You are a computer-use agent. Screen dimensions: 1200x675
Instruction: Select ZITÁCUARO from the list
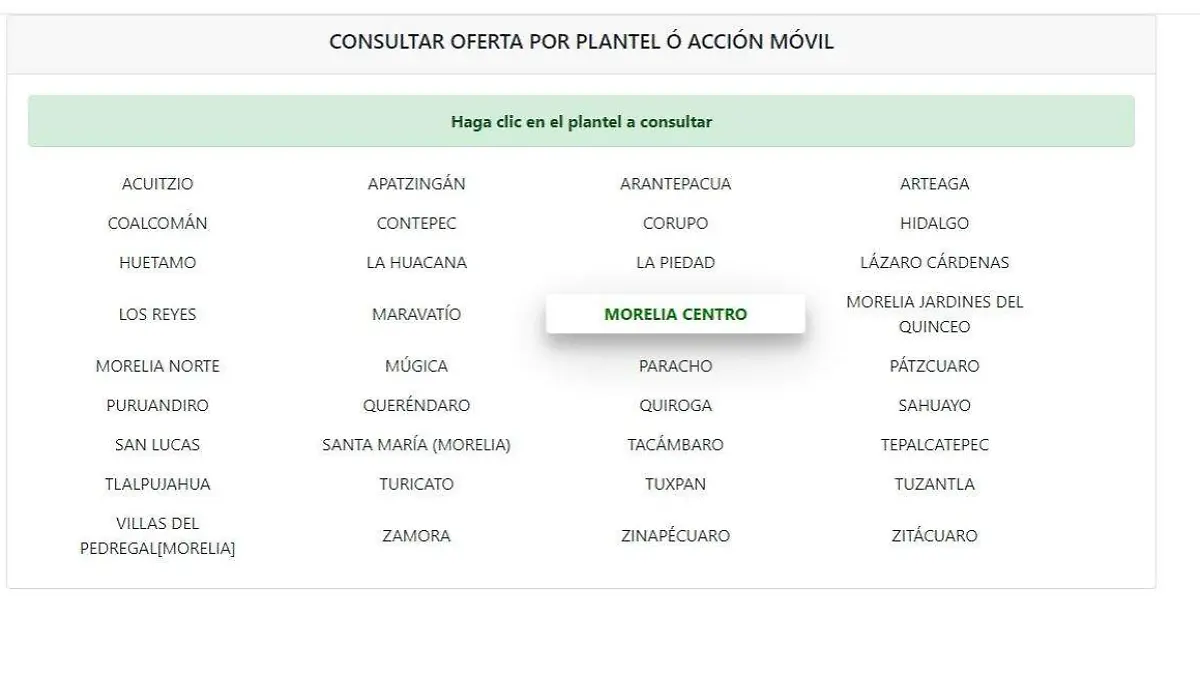click(935, 535)
